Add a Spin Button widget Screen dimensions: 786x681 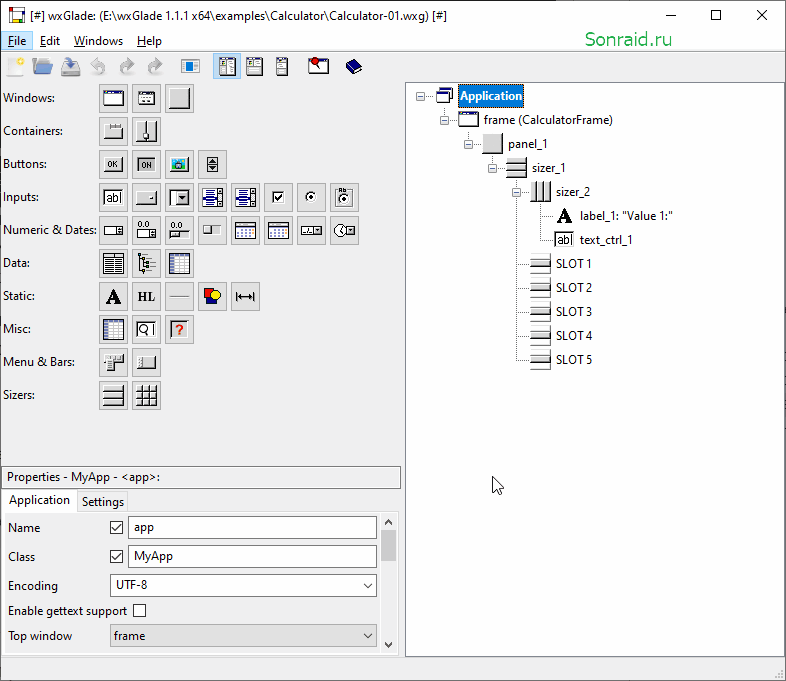tap(213, 164)
